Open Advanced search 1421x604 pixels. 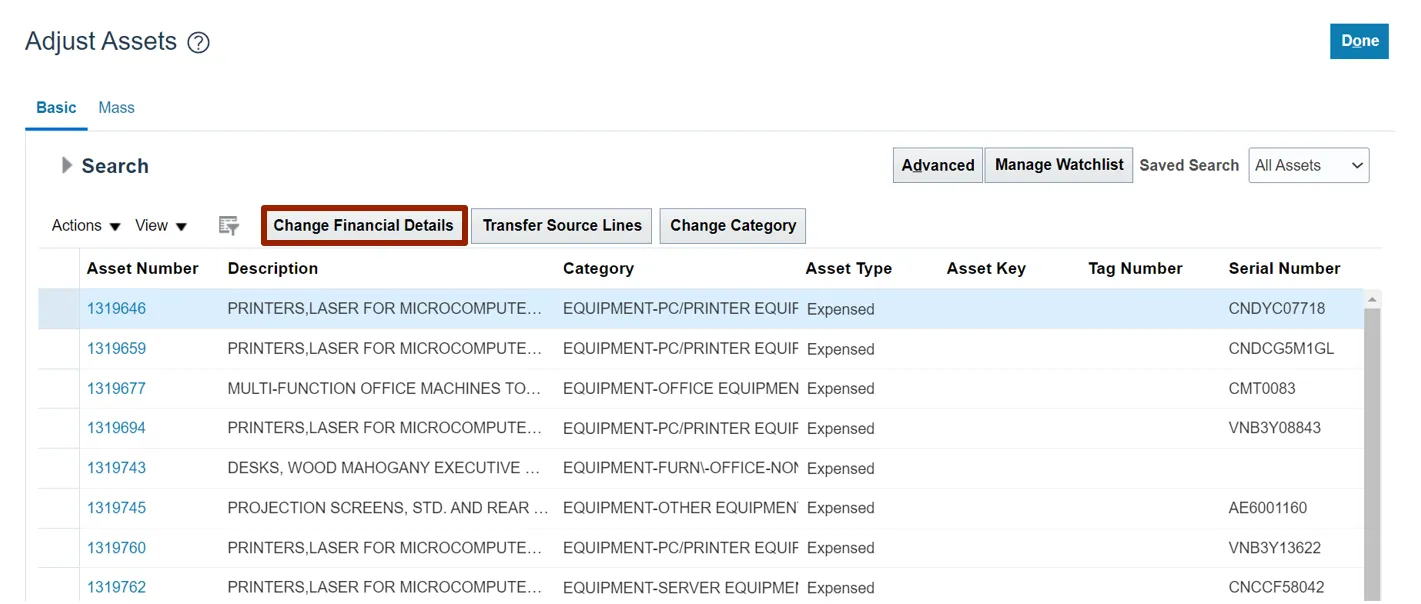[x=937, y=166]
